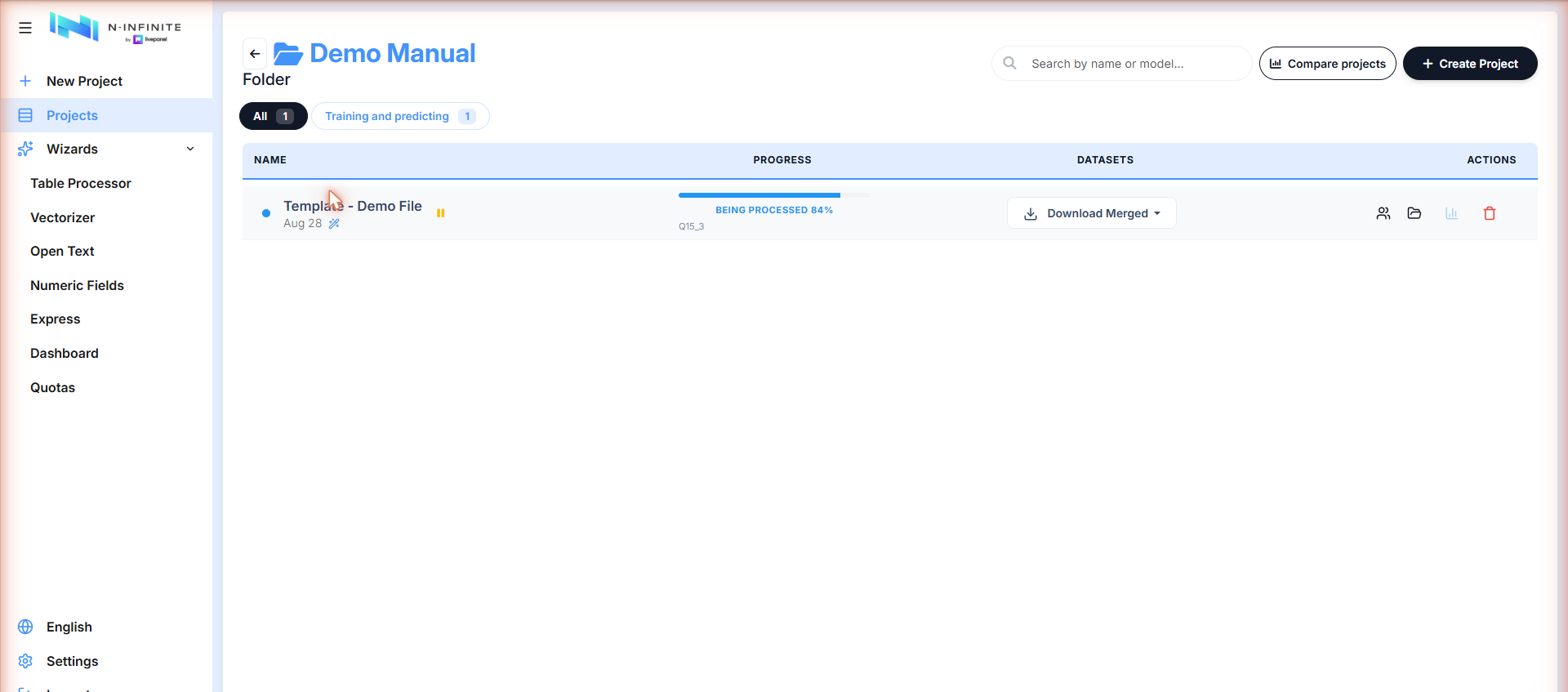1568x692 pixels.
Task: Click the DATASETS column header
Action: 1105,160
